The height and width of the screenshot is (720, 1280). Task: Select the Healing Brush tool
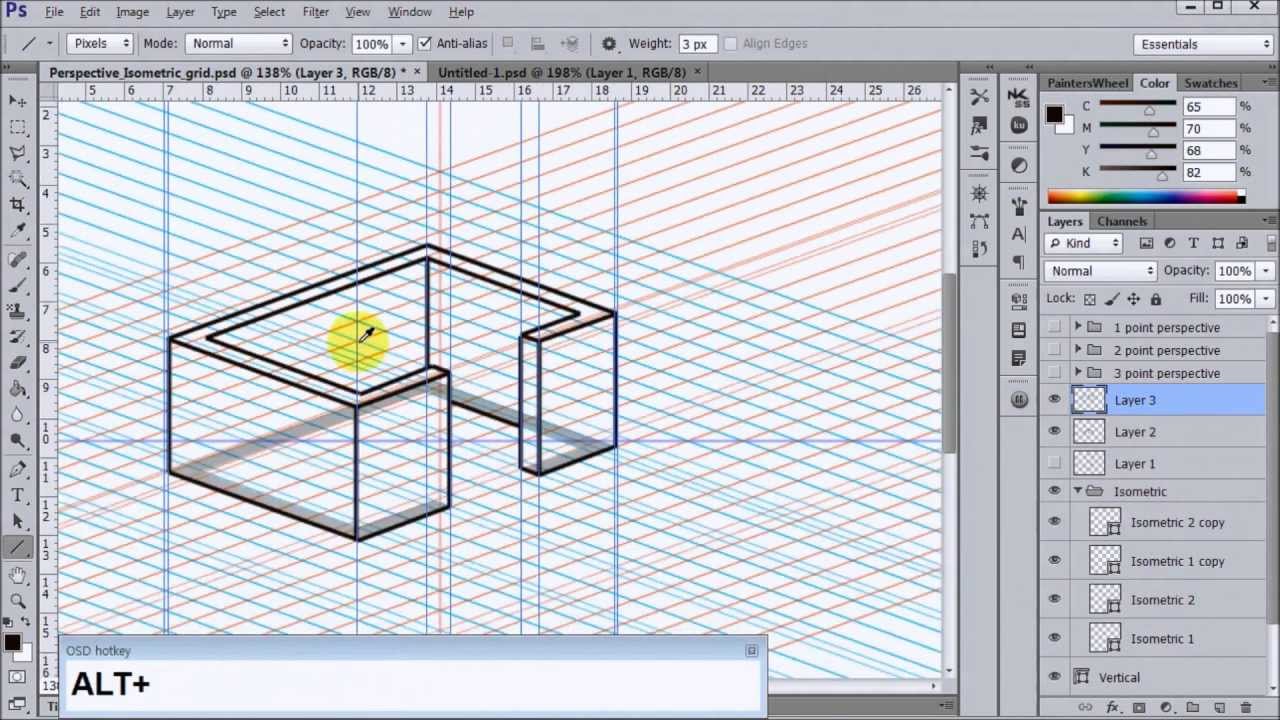[18, 259]
